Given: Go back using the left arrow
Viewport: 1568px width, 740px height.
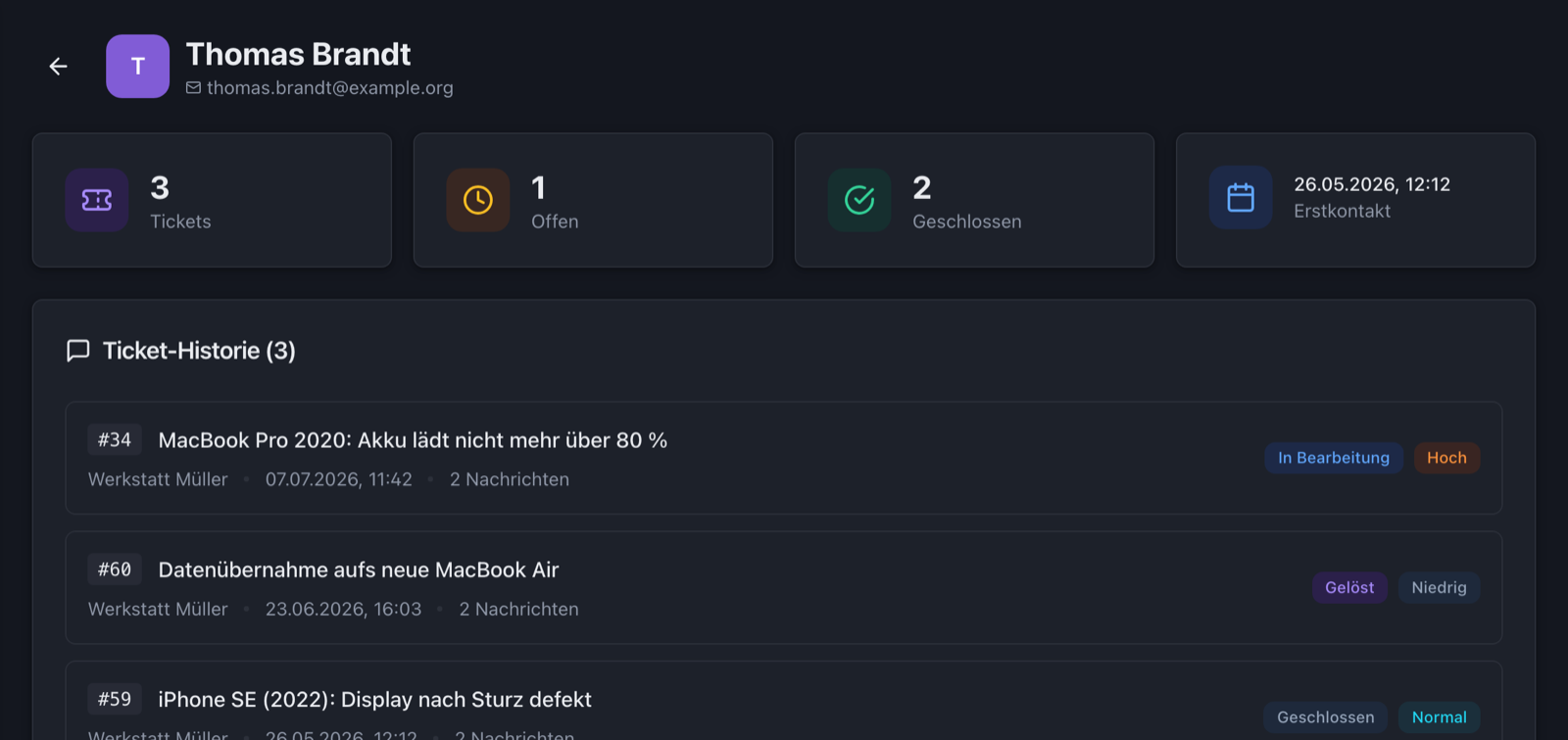Looking at the screenshot, I should pos(58,67).
